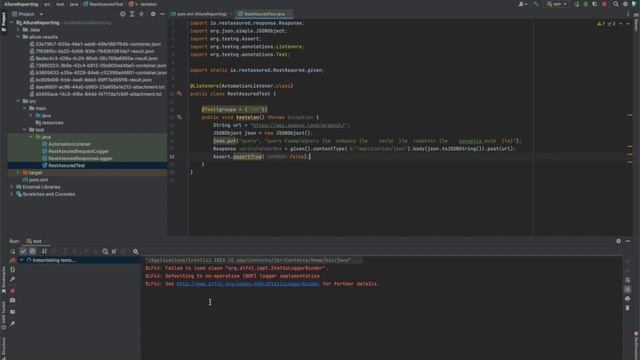Collapse the src folder
Image resolution: width=640 pixels, height=360 pixels.
click(18, 101)
